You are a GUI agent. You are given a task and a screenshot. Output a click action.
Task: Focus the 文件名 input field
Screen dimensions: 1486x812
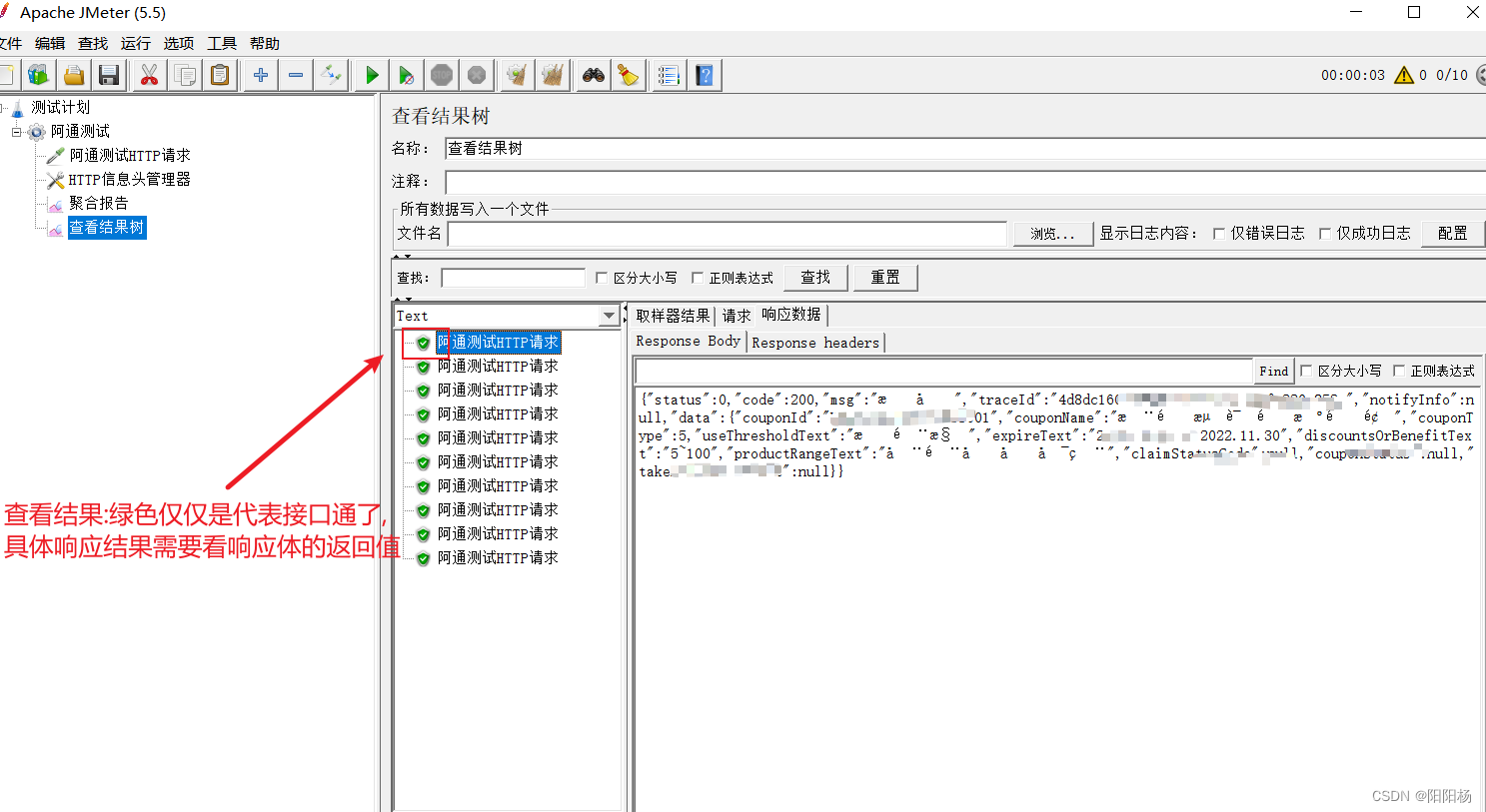728,234
